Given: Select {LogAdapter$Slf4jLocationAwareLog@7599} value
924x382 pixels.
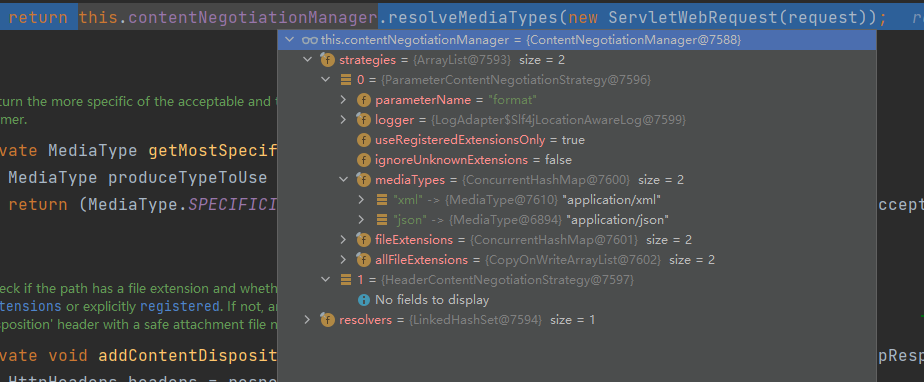Looking at the screenshot, I should click(x=559, y=120).
